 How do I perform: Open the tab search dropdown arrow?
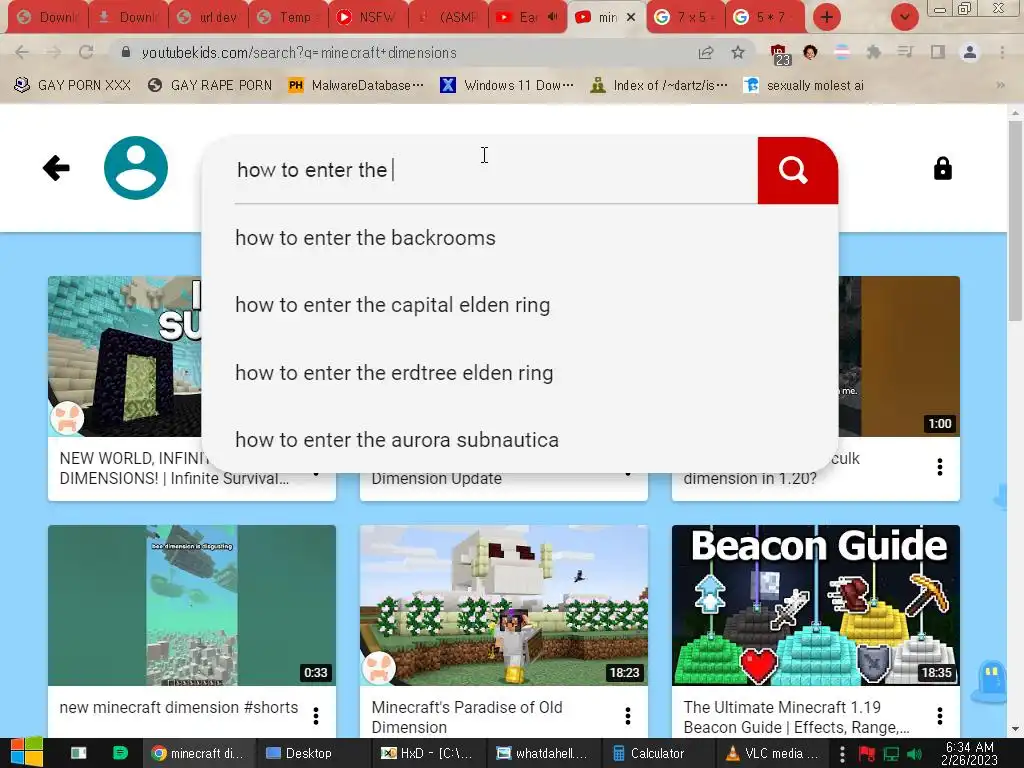pos(904,17)
